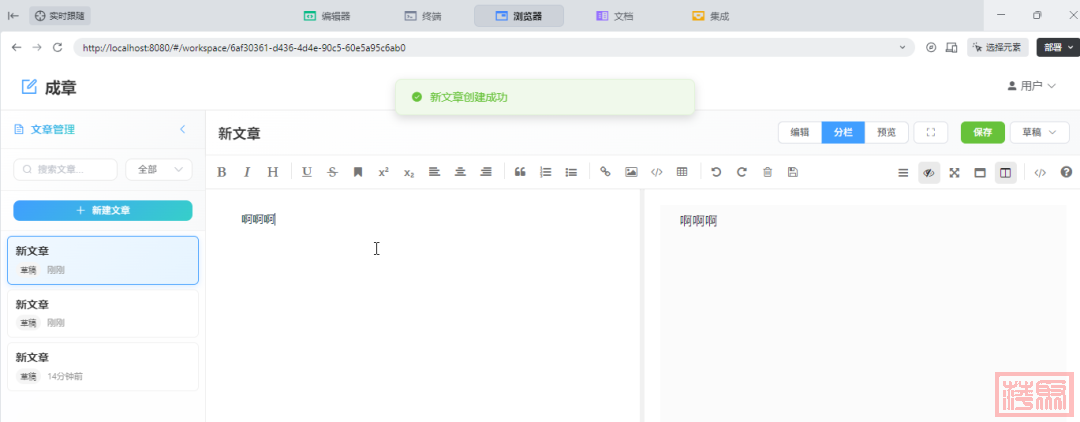1080x422 pixels.
Task: Undo the last edit
Action: pos(716,172)
